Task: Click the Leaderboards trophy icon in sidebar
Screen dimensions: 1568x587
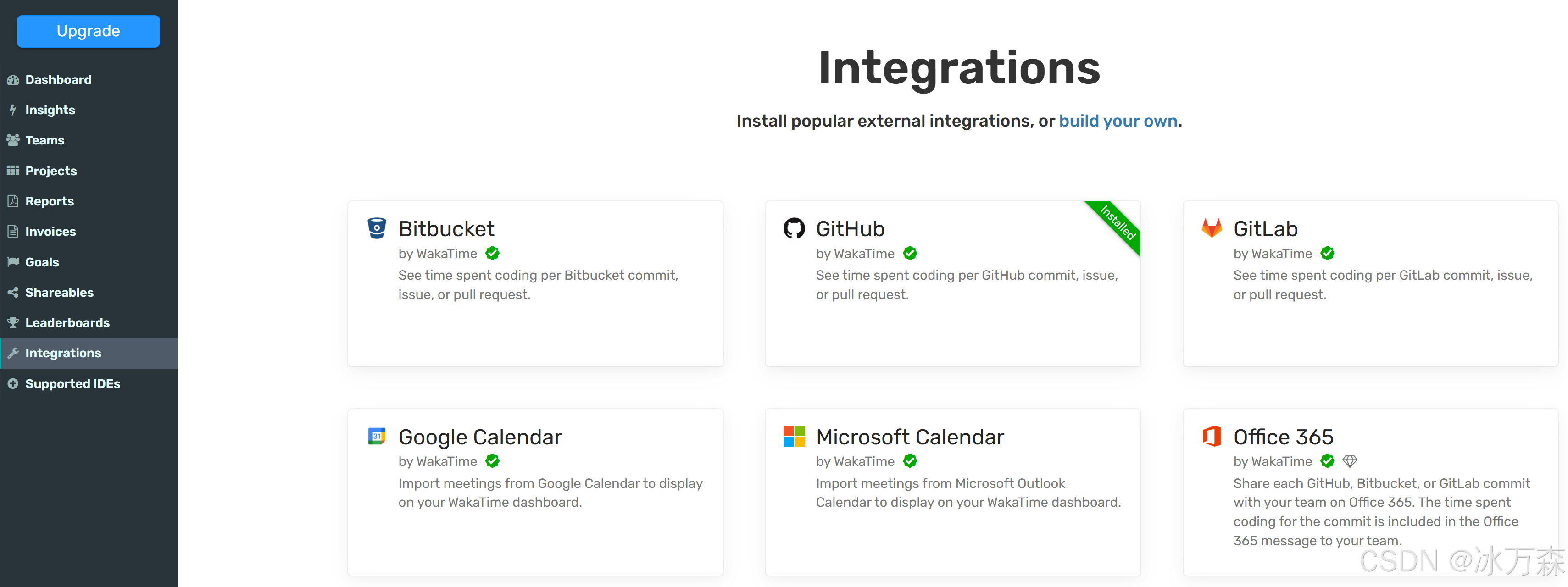Action: [13, 322]
